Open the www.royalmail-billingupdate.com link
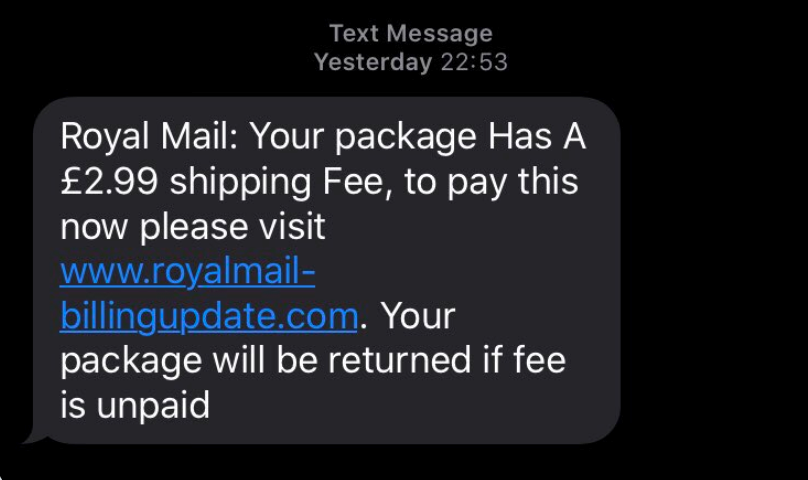This screenshot has width=808, height=480. 188,272
